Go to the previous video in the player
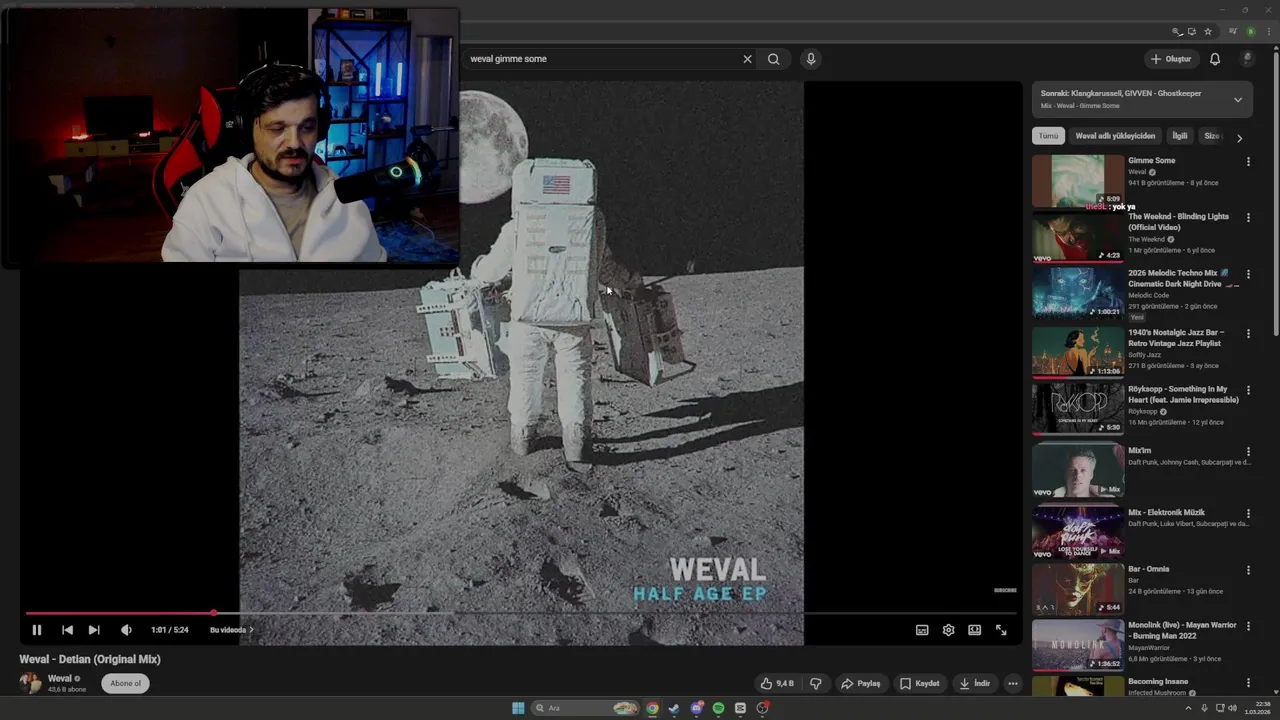Viewport: 1280px width, 720px height. 67,630
